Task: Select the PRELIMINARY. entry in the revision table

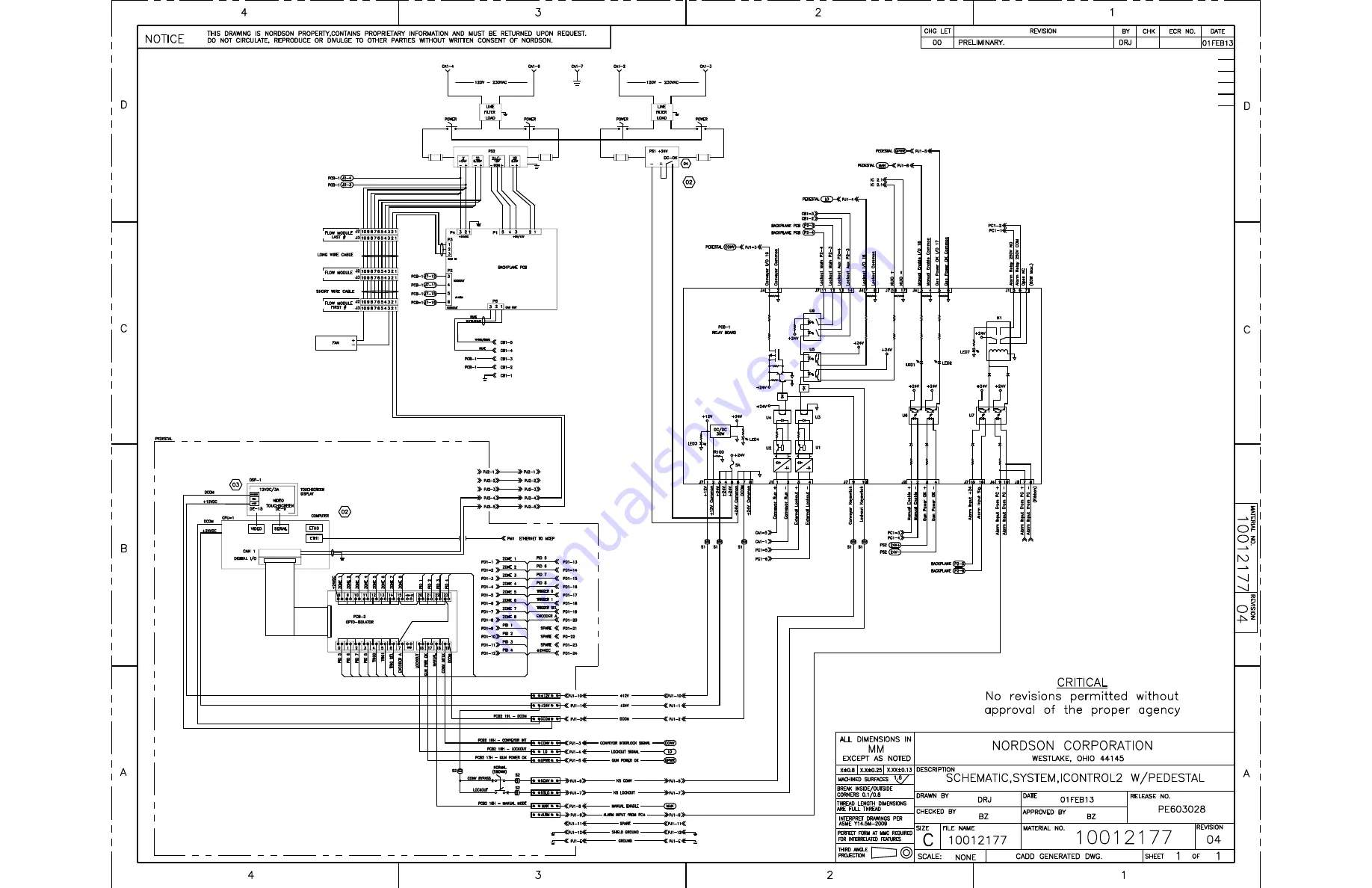Action: point(981,43)
